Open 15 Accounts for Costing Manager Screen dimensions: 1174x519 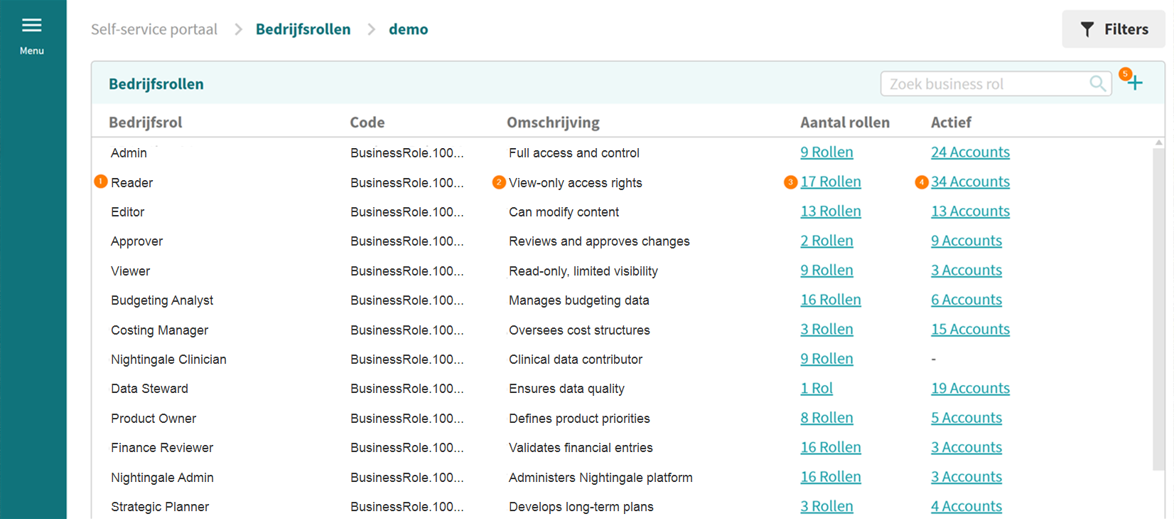(x=970, y=330)
